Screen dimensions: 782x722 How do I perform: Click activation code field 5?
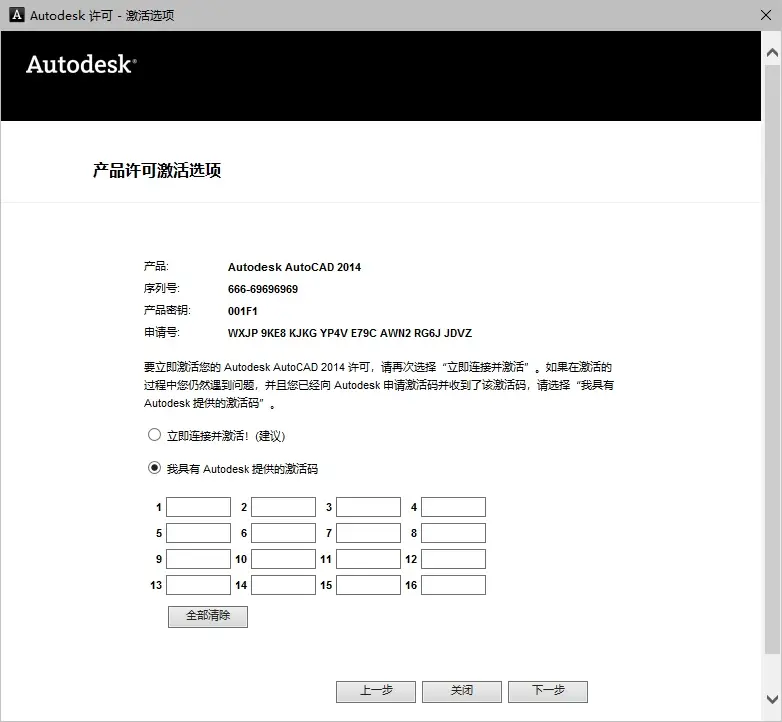[198, 533]
